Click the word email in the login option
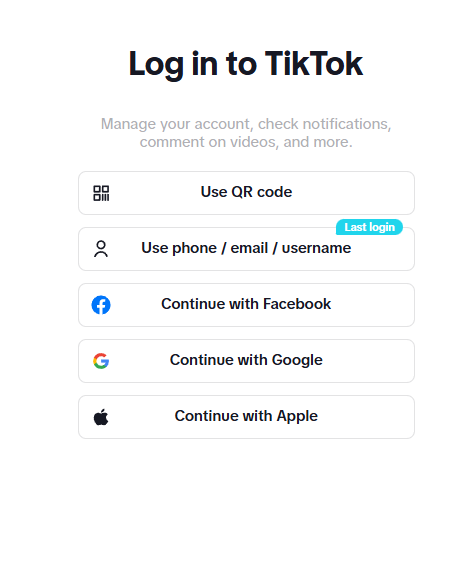 249,248
